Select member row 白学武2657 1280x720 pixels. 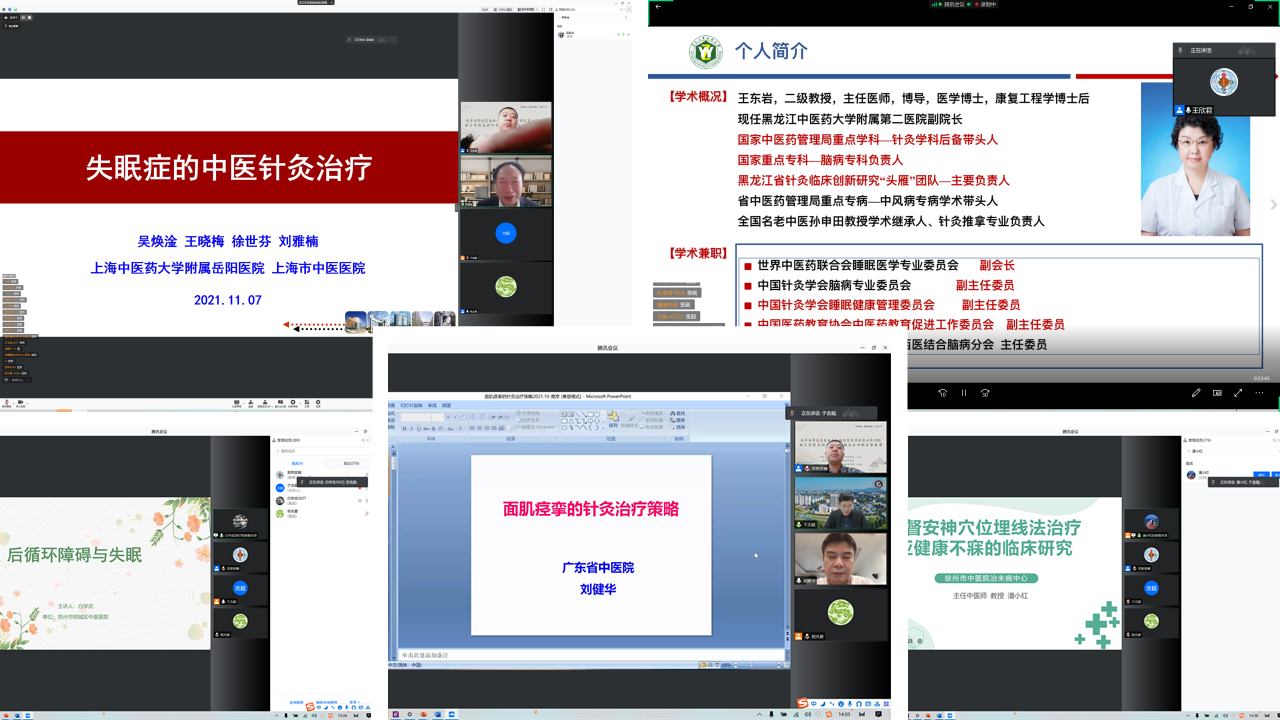pyautogui.click(x=322, y=500)
